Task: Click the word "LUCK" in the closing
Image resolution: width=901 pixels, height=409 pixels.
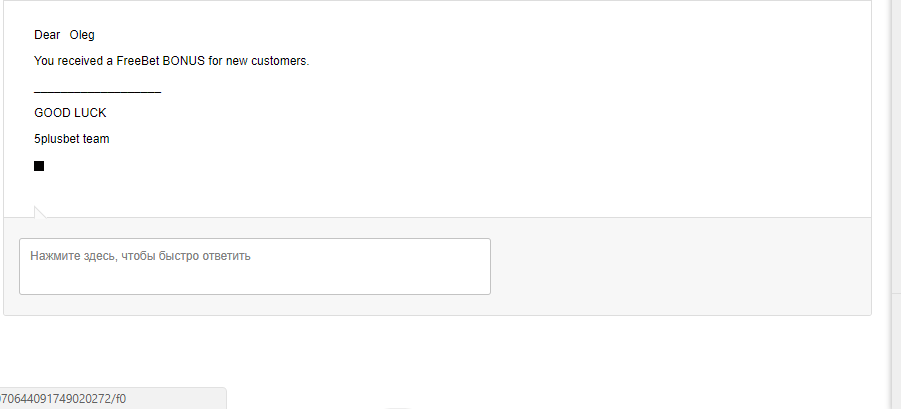Action: (x=90, y=113)
